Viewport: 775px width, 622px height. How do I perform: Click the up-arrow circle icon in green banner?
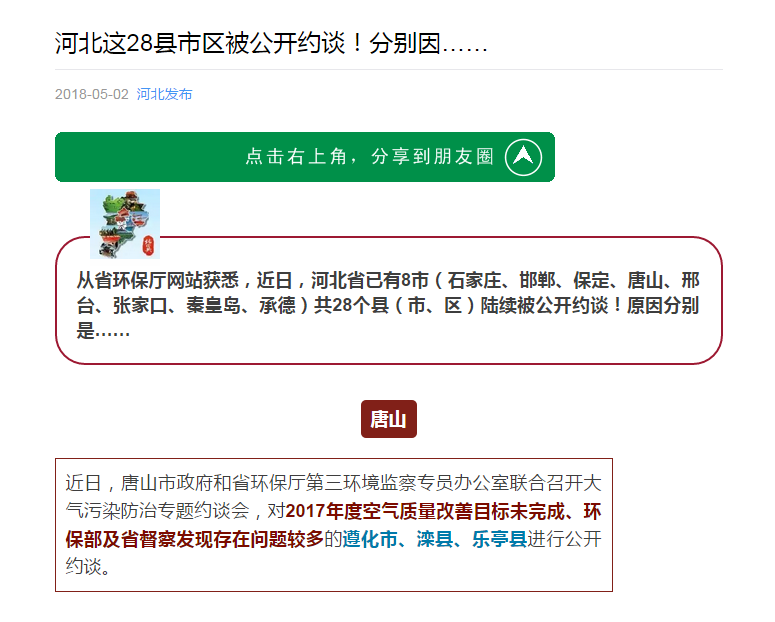point(523,157)
